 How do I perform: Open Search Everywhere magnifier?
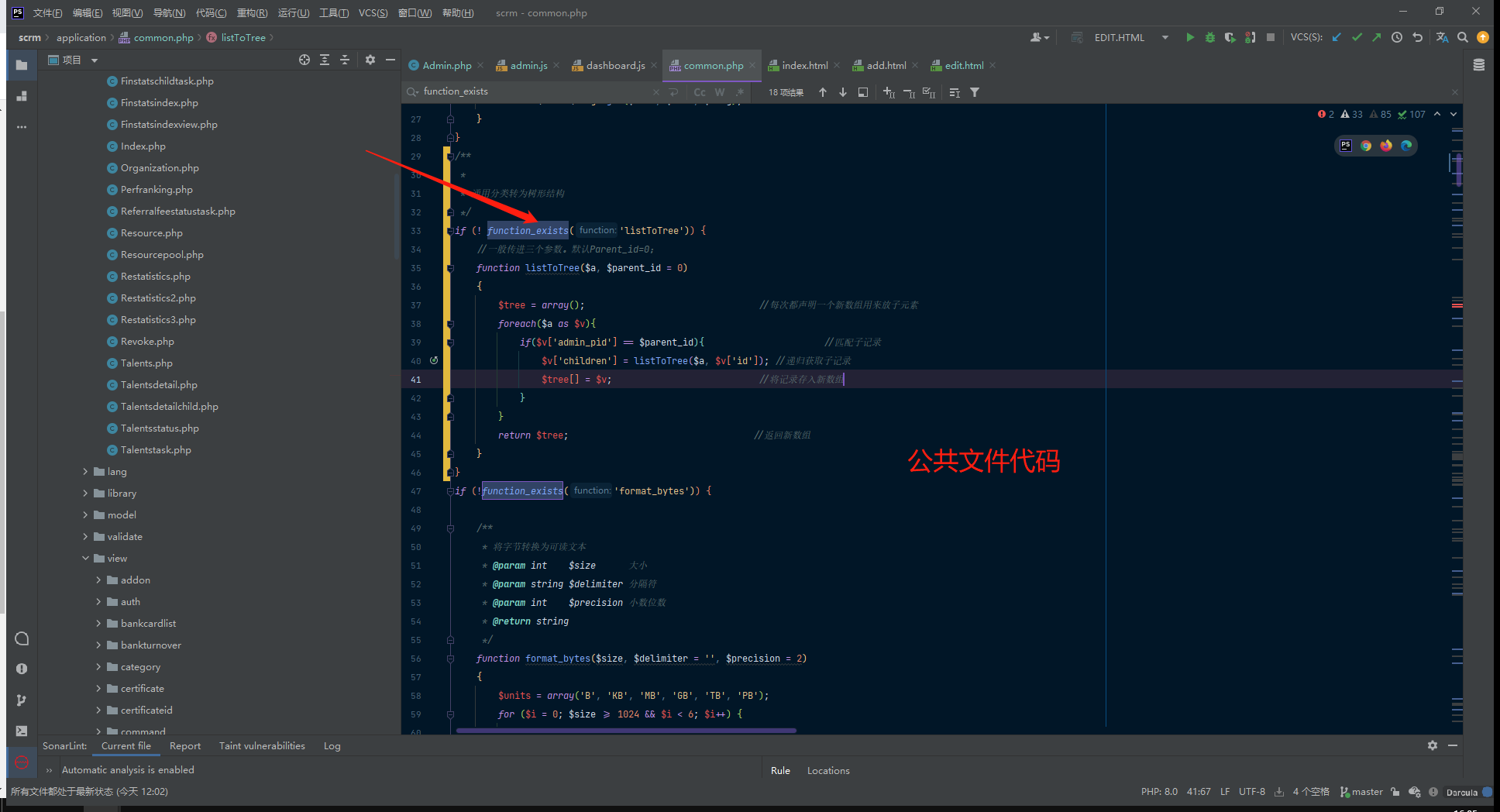(x=1463, y=37)
